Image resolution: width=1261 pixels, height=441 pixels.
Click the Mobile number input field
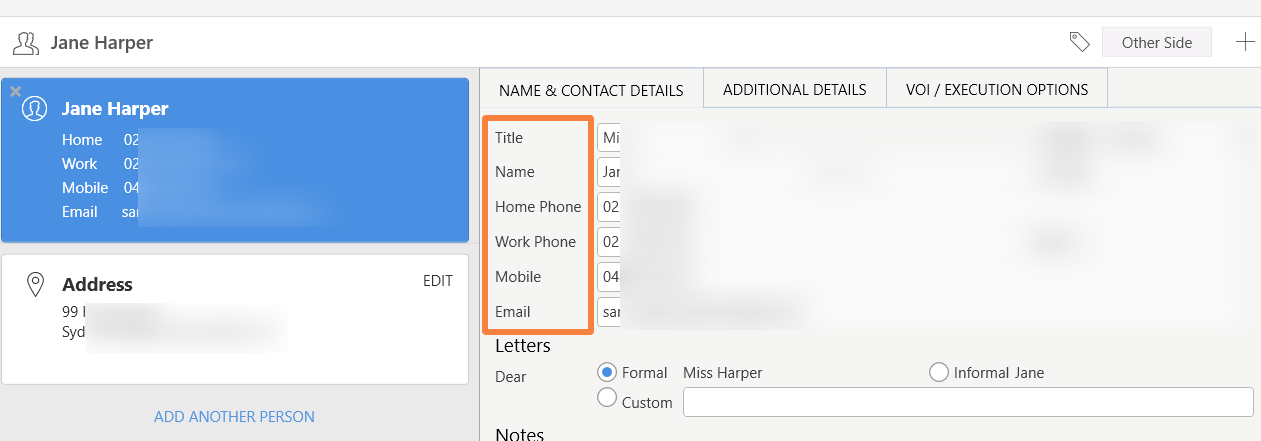coord(609,277)
